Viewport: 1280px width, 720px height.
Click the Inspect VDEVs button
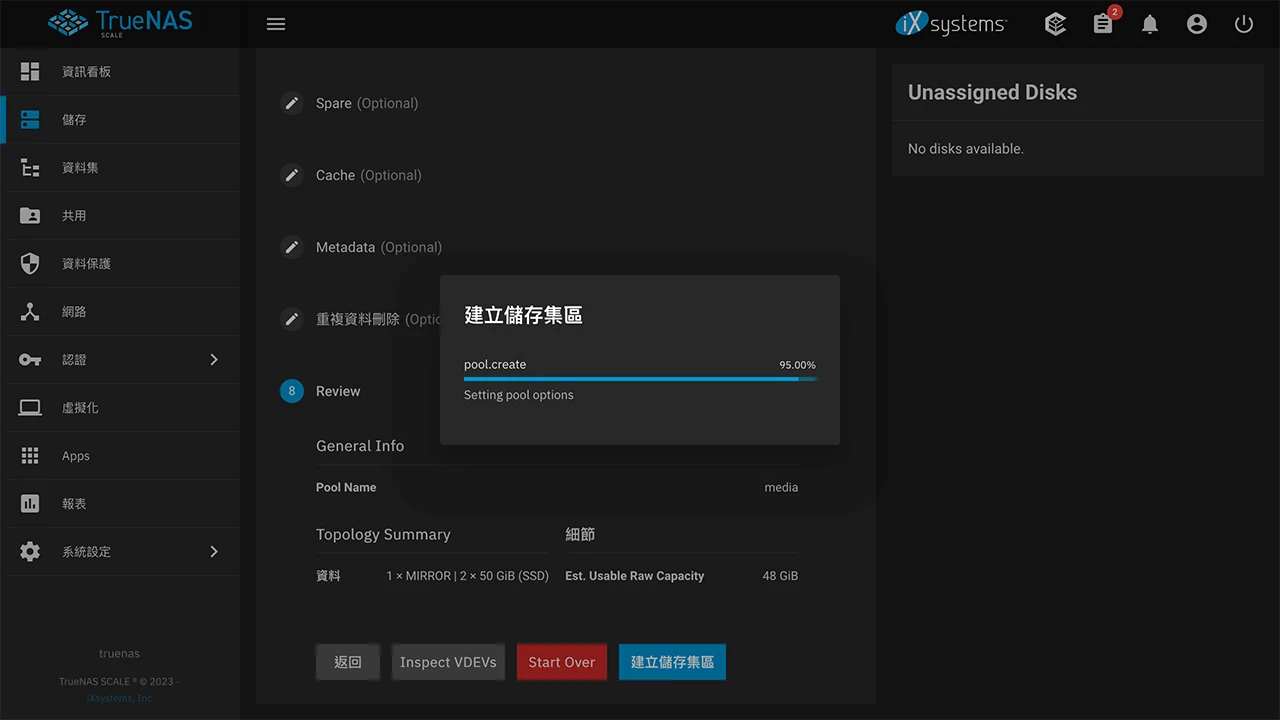point(447,662)
